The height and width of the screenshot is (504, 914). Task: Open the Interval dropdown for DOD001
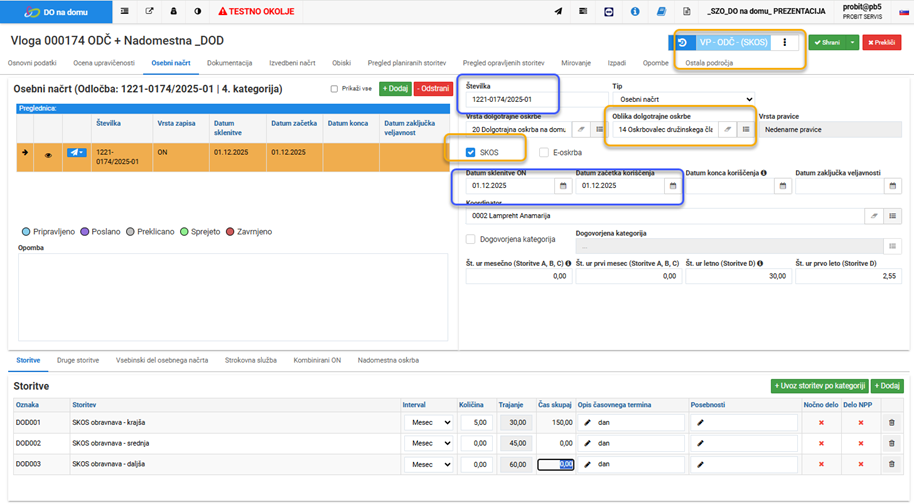tap(429, 423)
